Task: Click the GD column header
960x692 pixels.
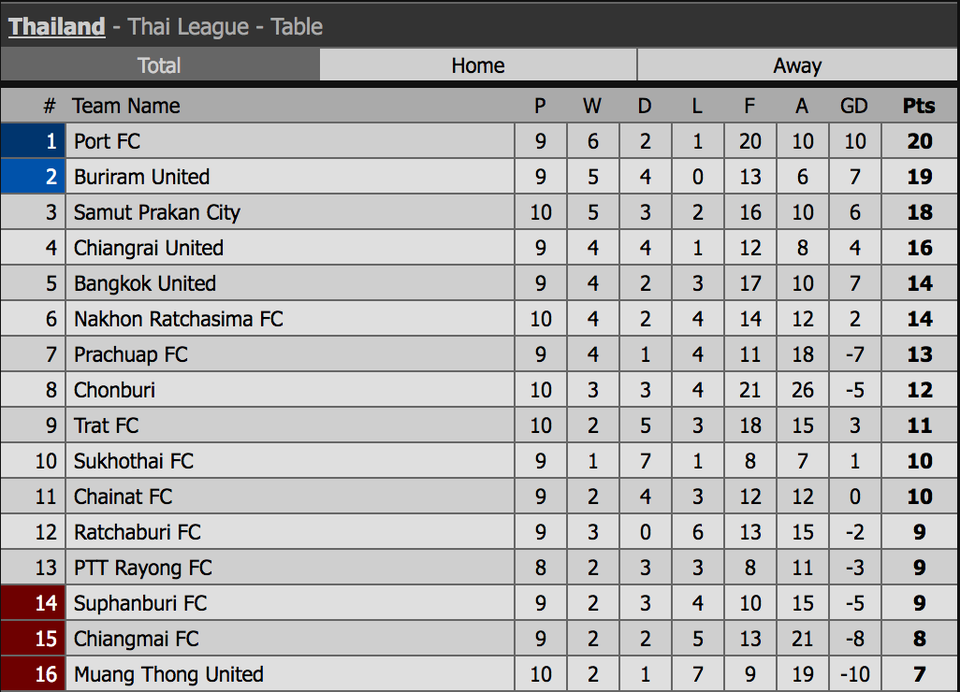Action: coord(854,106)
